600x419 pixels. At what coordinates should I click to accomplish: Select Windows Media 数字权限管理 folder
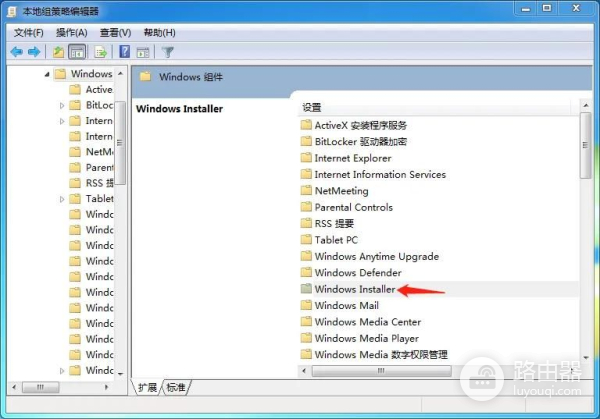[x=374, y=355]
